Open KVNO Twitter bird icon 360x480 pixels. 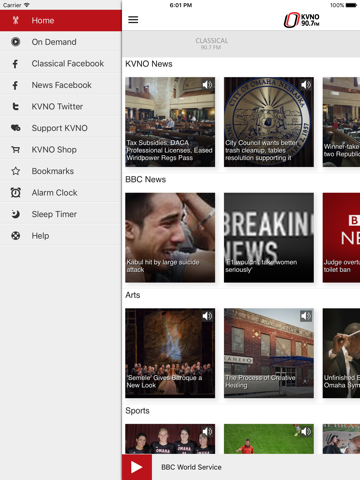coord(15,107)
